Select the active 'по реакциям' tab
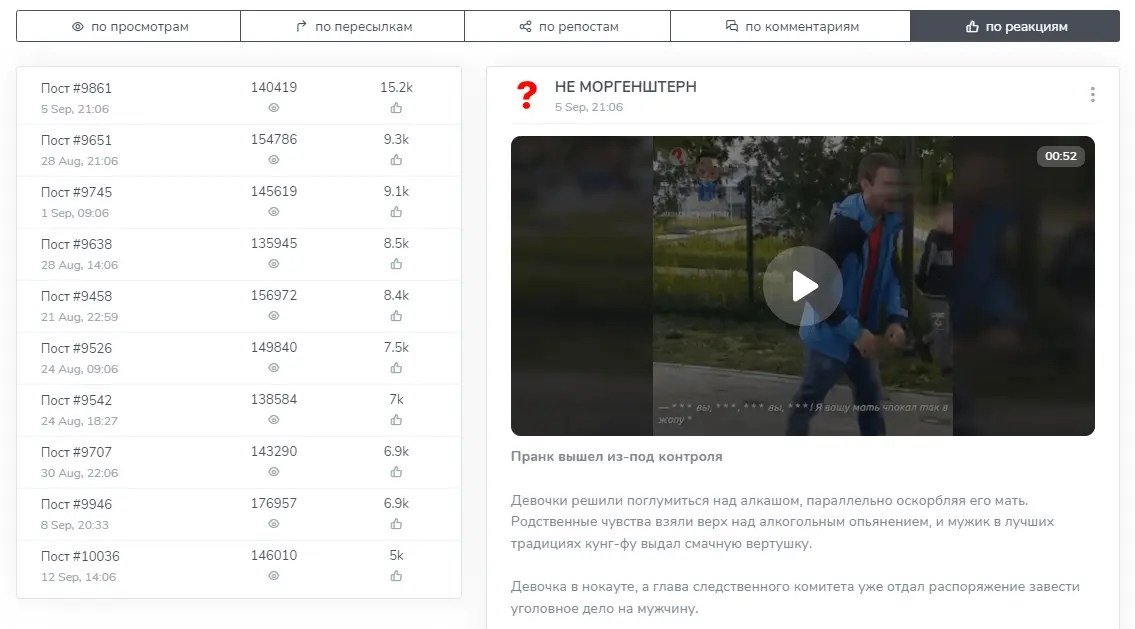This screenshot has width=1135, height=629. click(1015, 27)
